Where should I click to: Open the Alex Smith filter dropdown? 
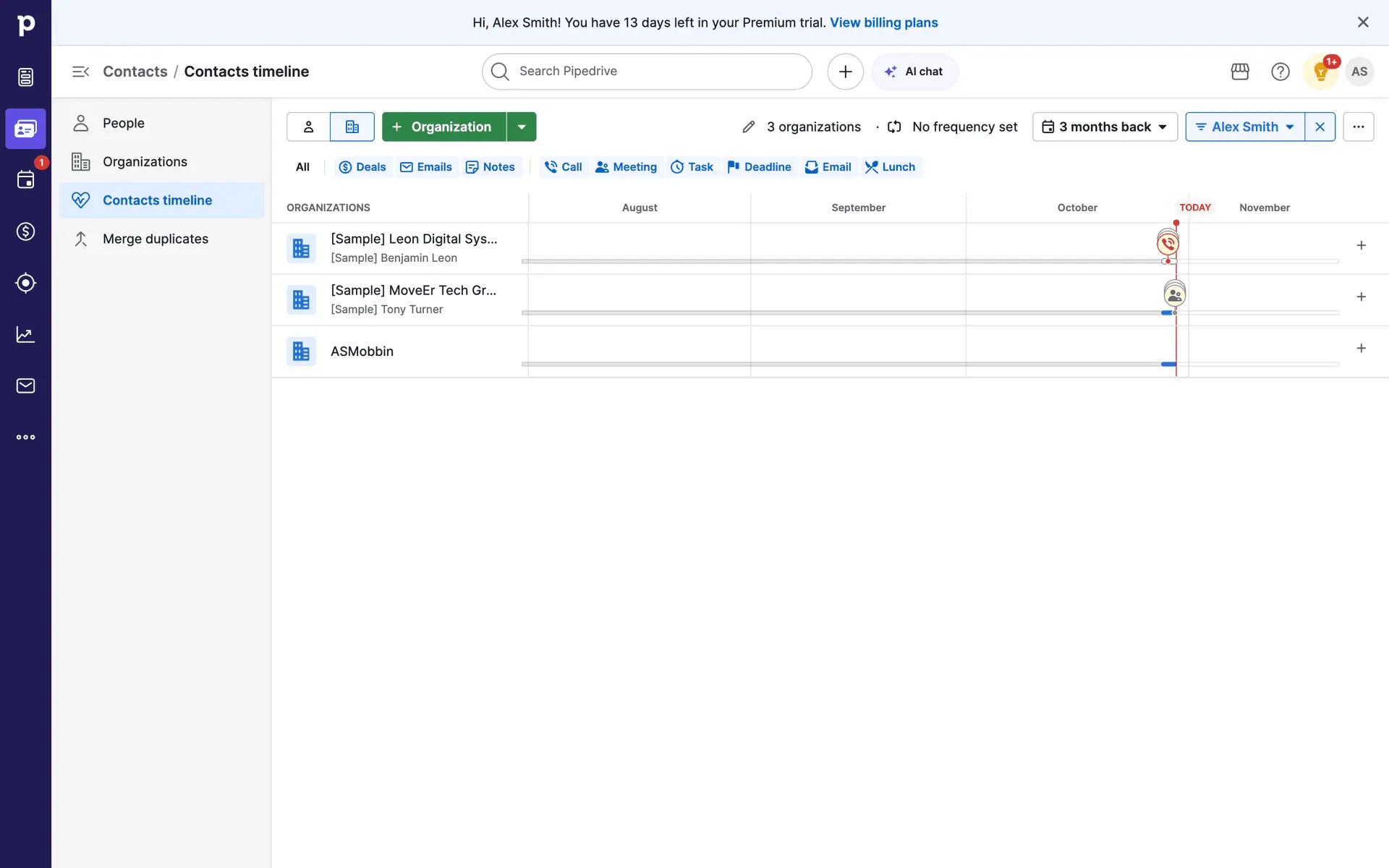click(1245, 127)
